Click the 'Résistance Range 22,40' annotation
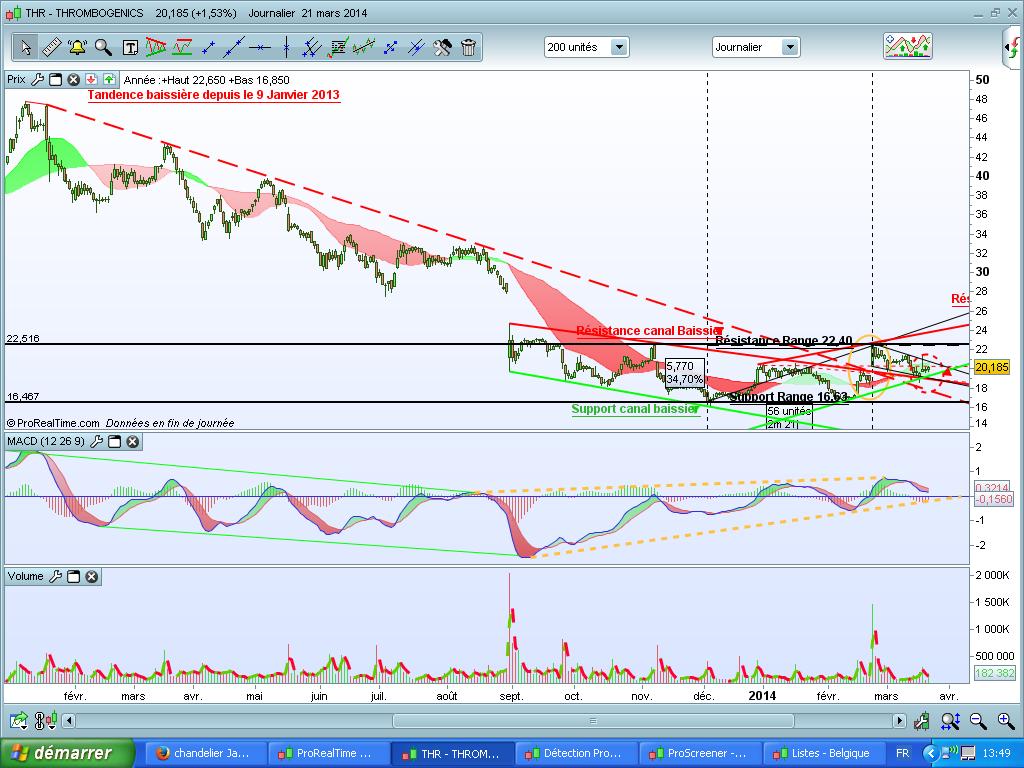1024x768 pixels. (x=784, y=341)
